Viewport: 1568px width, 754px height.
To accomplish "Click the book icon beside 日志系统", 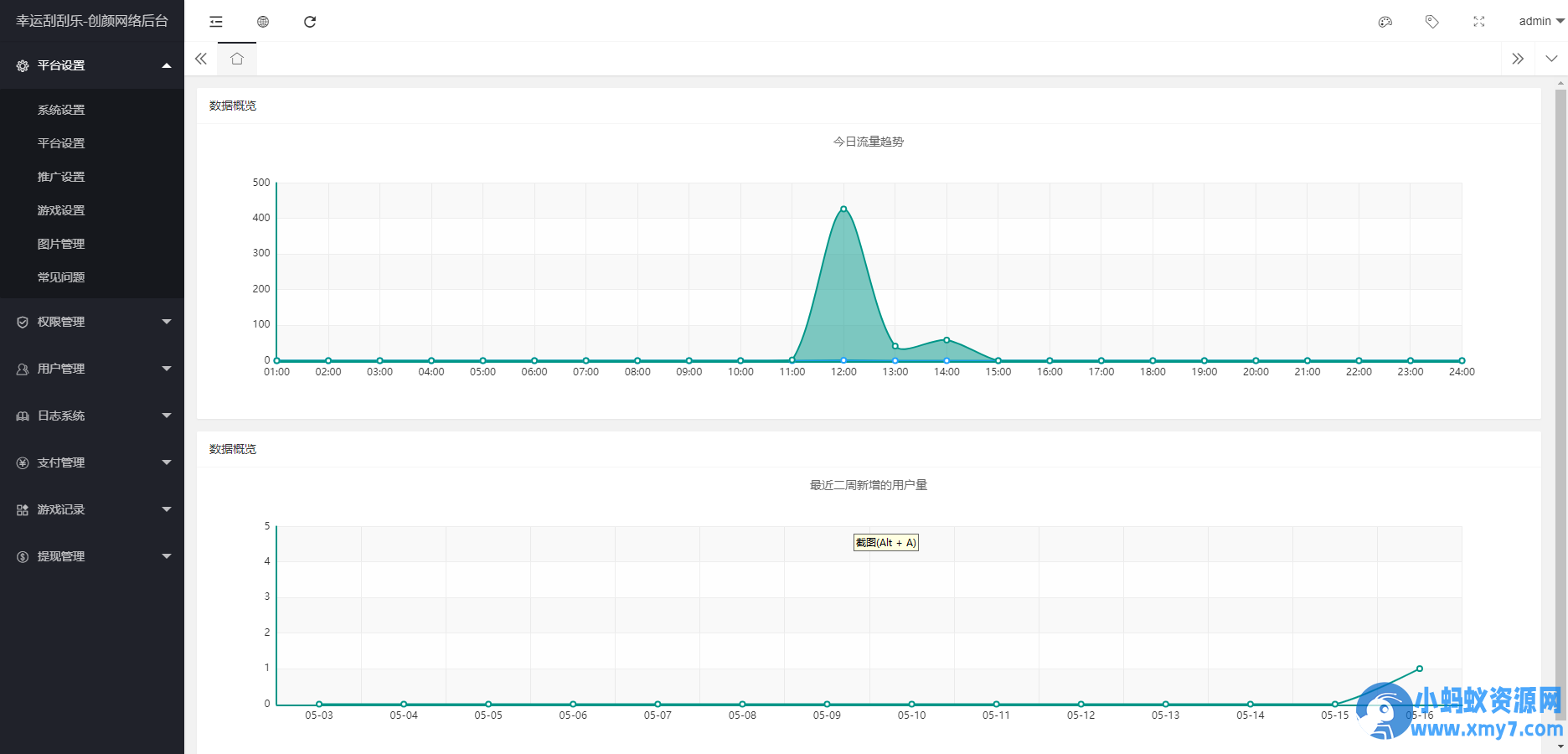I will point(23,416).
